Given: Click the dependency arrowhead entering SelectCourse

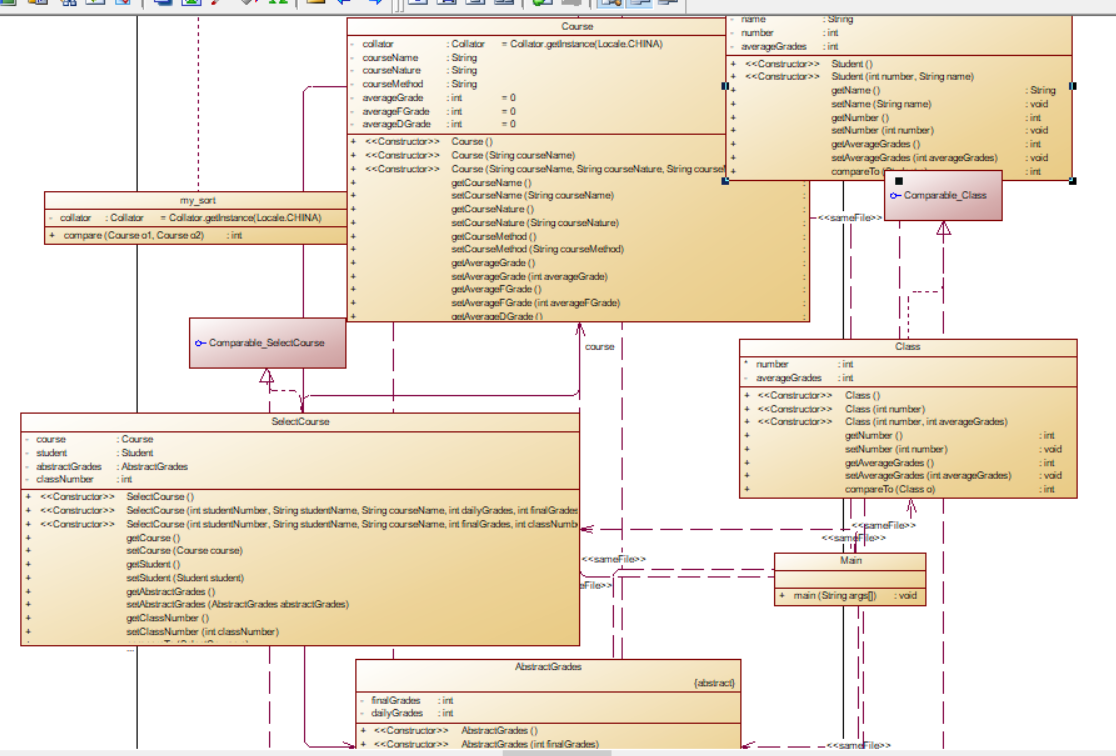Looking at the screenshot, I should [x=586, y=529].
